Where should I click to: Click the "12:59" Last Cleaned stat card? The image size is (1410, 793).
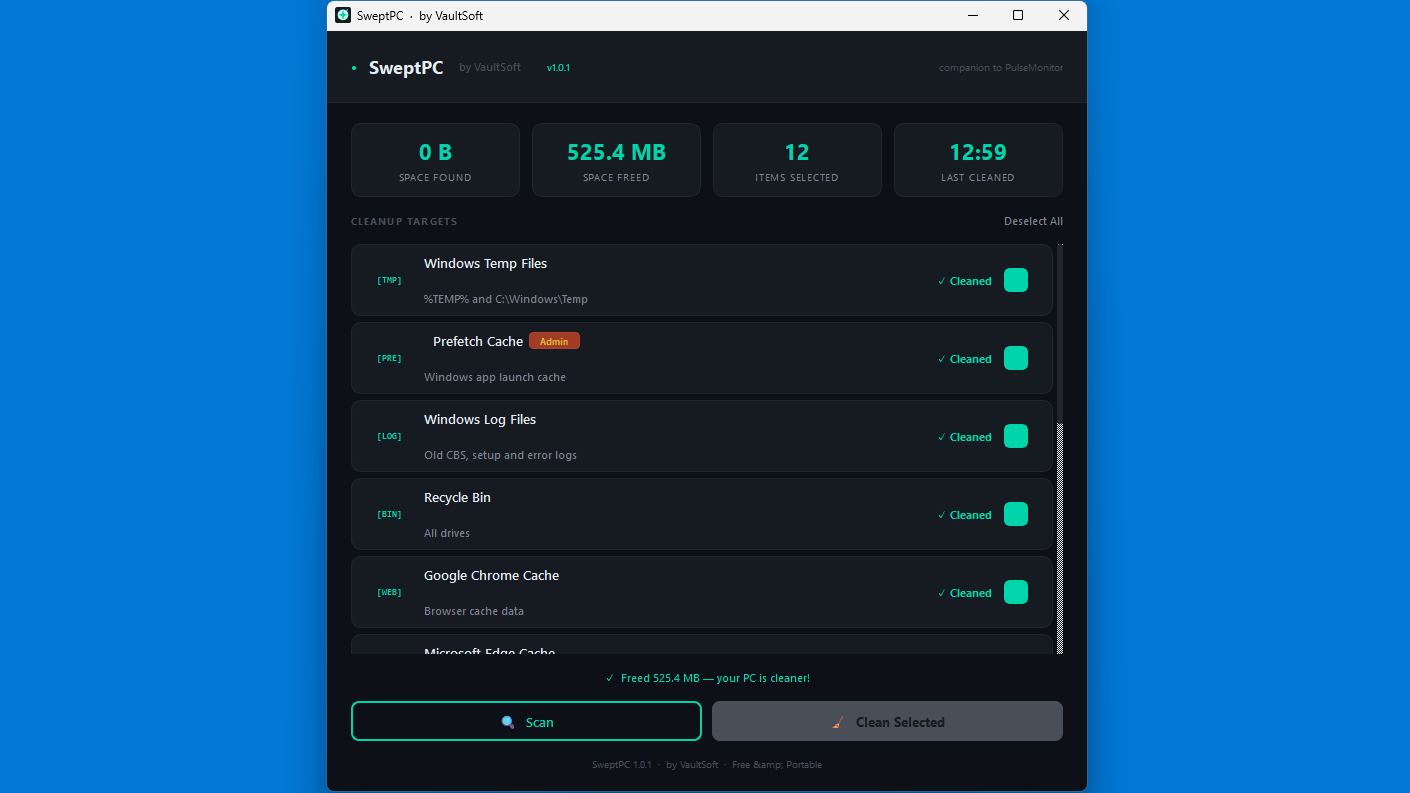[x=978, y=160]
